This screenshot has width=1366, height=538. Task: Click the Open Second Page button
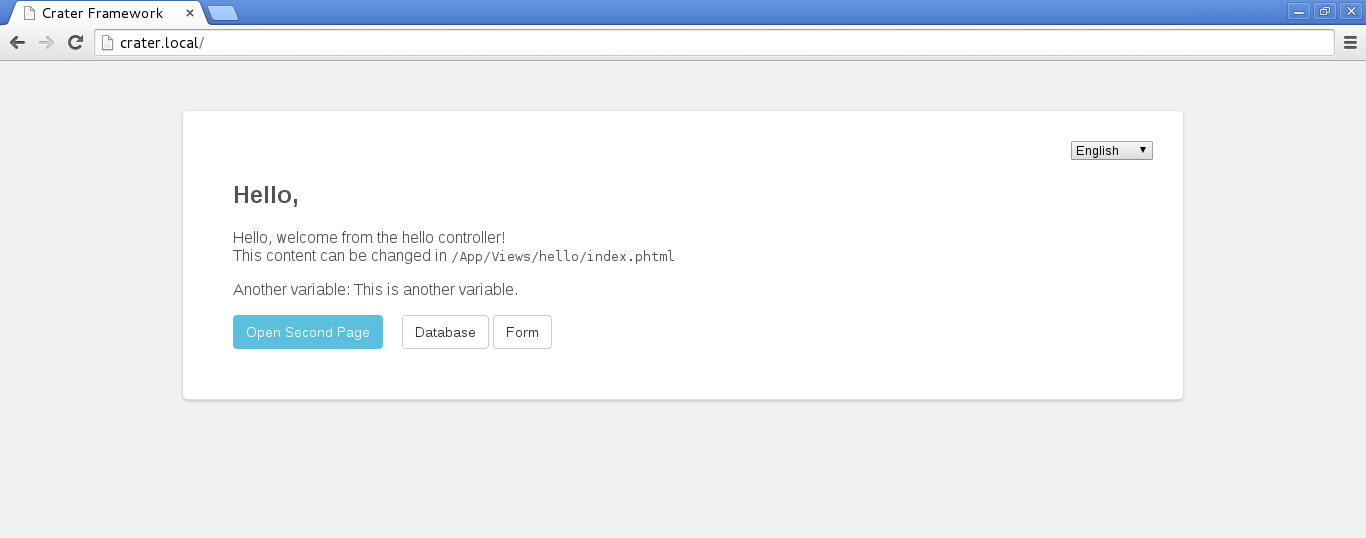coord(308,332)
